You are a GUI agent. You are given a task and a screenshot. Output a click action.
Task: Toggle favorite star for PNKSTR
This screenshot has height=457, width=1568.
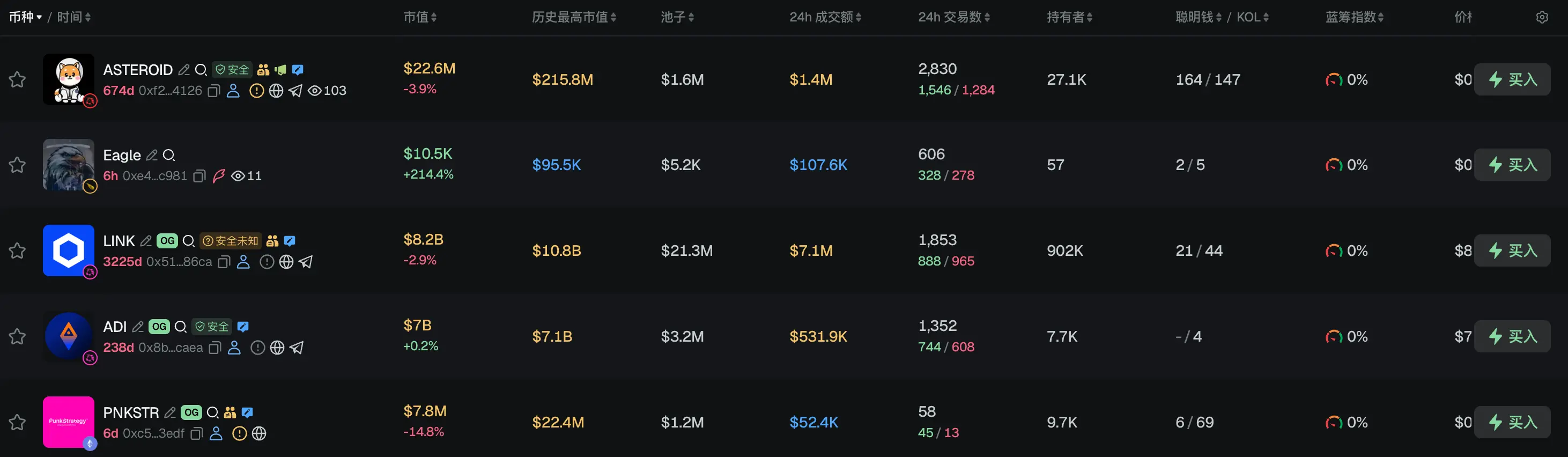click(x=17, y=422)
